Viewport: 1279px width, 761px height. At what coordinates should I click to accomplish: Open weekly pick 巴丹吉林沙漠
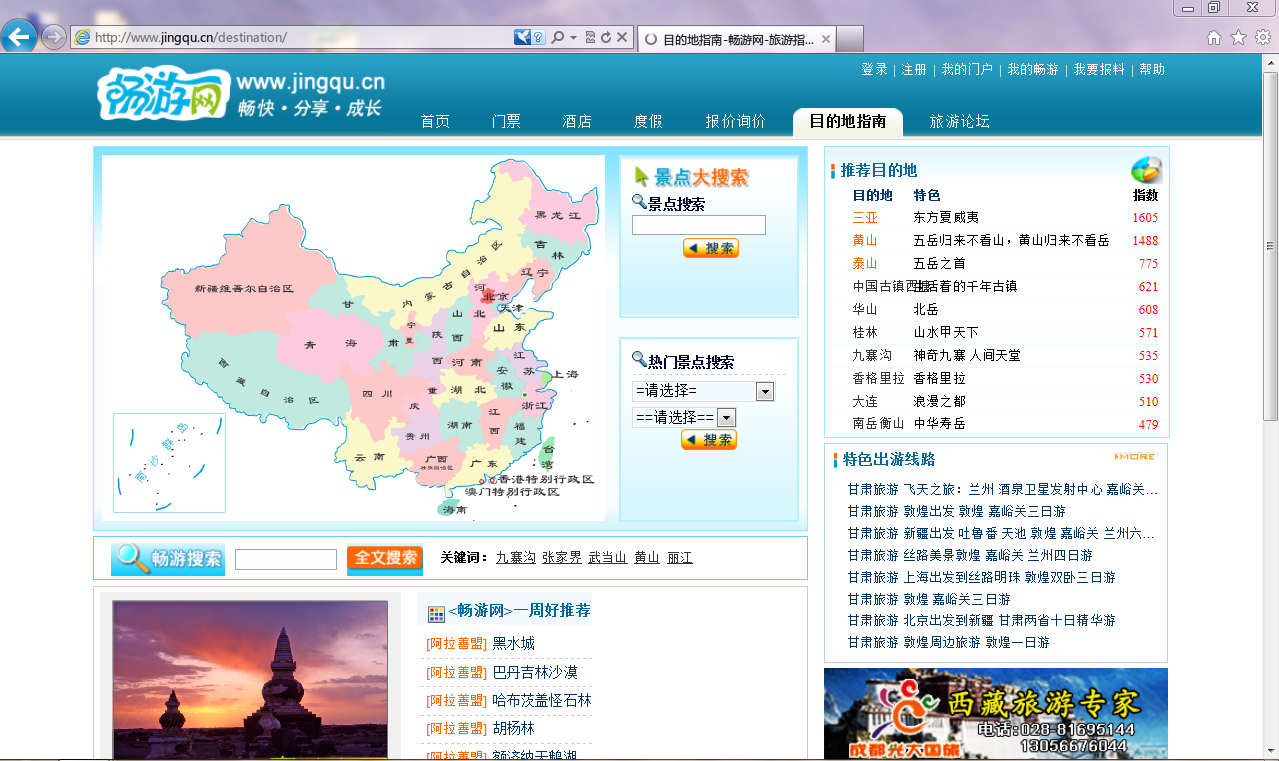(535, 672)
